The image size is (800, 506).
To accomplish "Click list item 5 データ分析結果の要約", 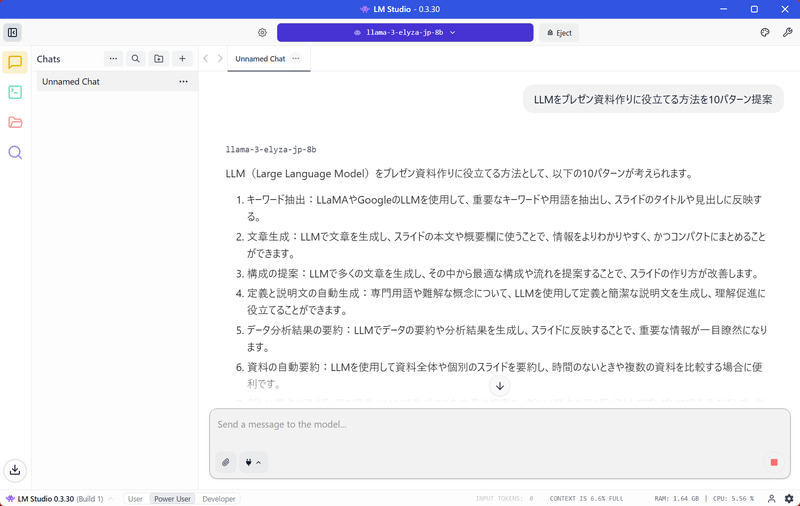I will (x=502, y=338).
